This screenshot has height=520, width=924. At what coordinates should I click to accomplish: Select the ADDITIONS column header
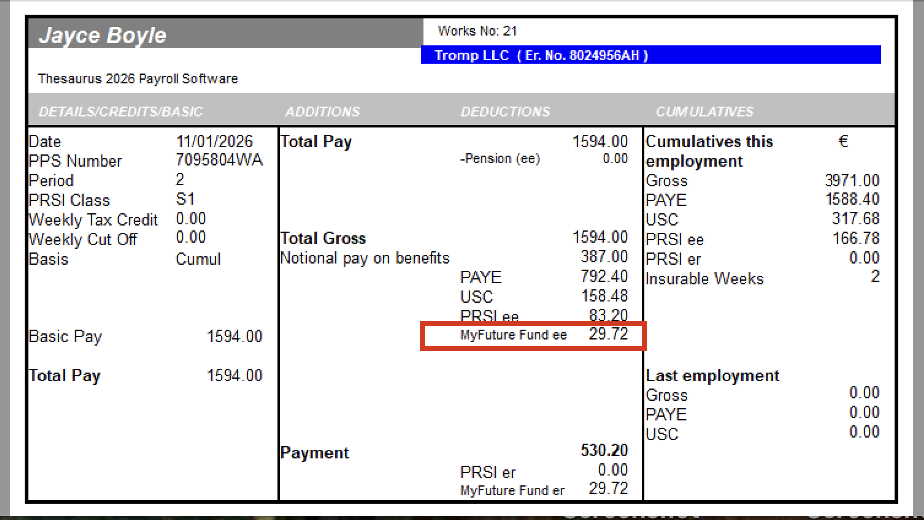pos(322,111)
